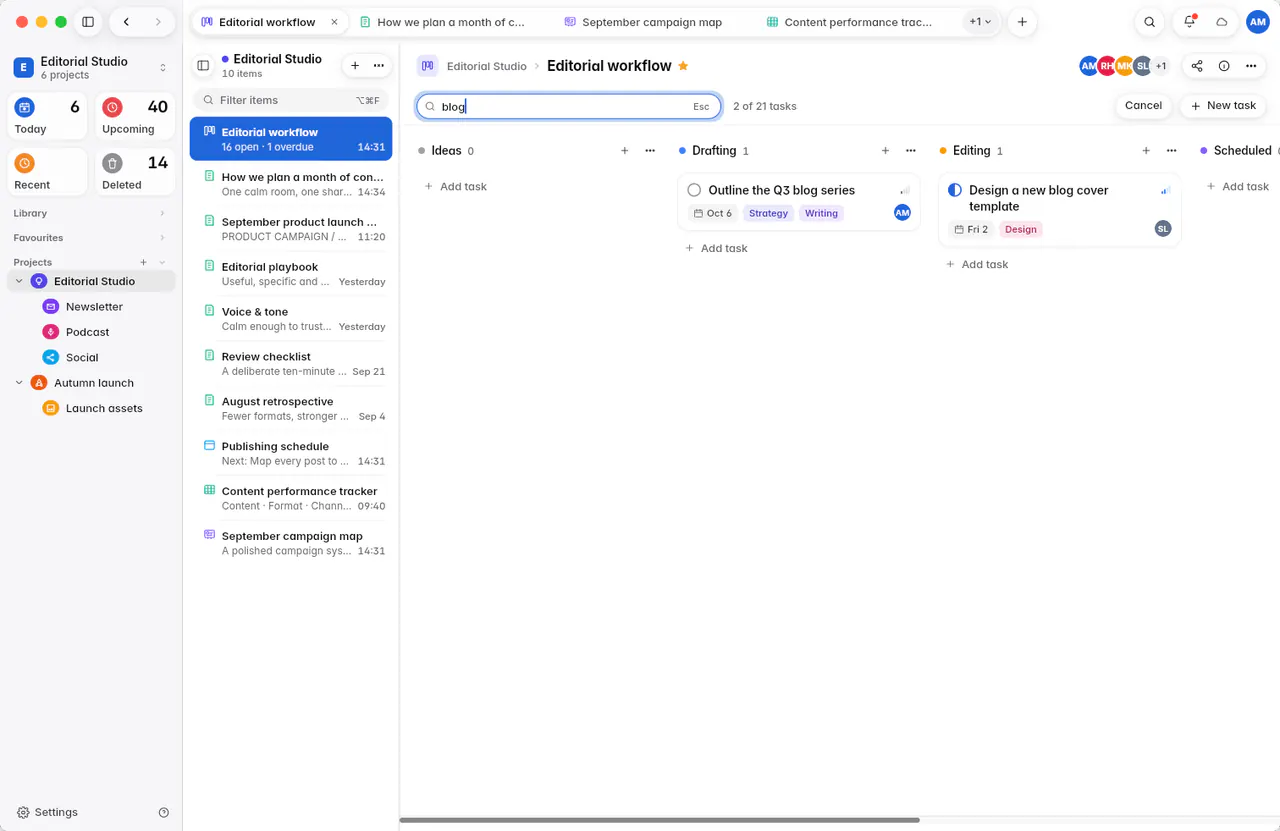1280x831 pixels.
Task: Click the task search field containing blog
Action: click(569, 106)
